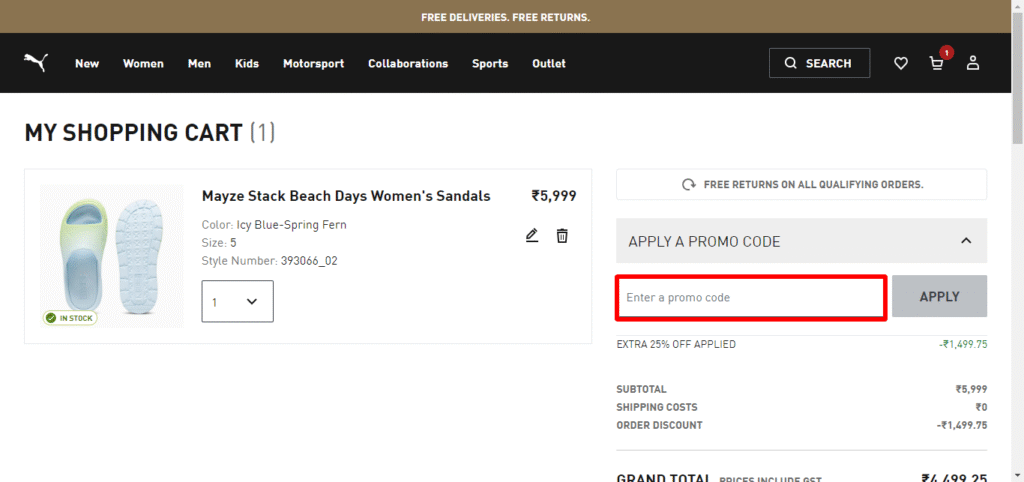The height and width of the screenshot is (482, 1024).
Task: Click the free returns refresh icon
Action: tap(688, 185)
